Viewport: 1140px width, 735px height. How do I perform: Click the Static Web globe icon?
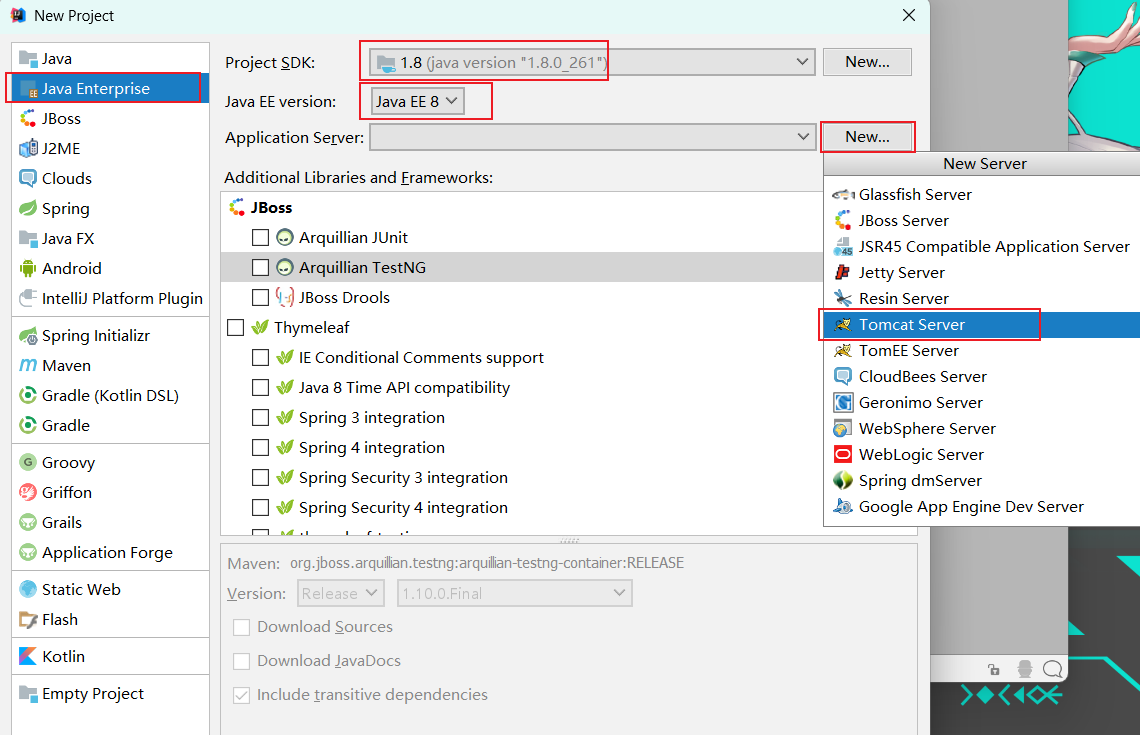pyautogui.click(x=28, y=590)
